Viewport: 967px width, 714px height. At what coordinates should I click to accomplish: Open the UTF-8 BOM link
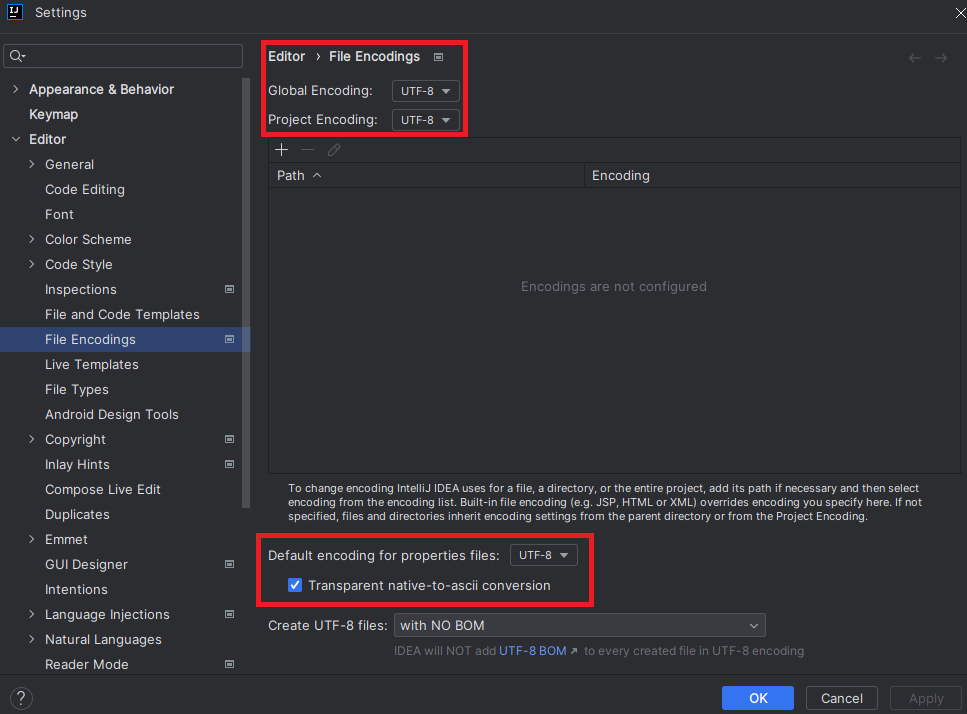(533, 650)
